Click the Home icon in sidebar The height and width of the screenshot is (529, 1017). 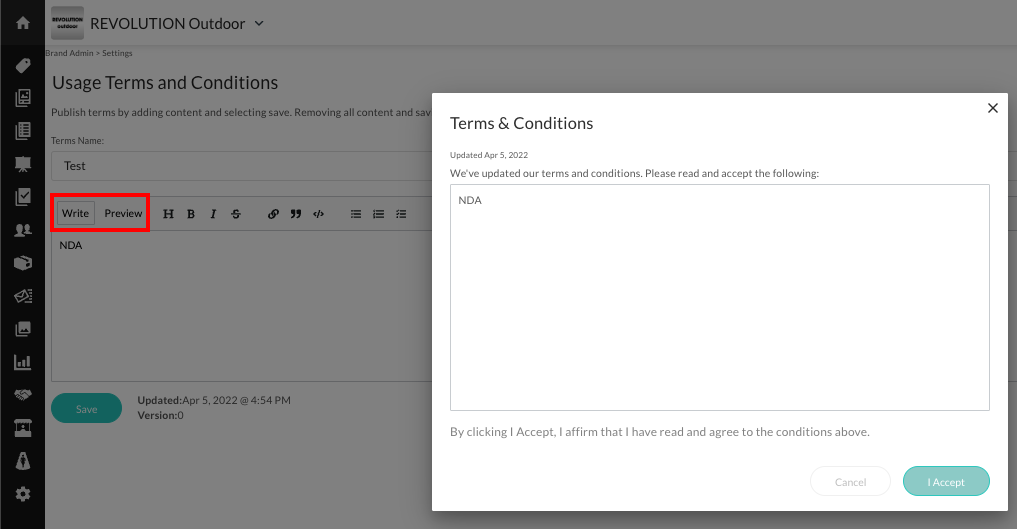click(22, 22)
